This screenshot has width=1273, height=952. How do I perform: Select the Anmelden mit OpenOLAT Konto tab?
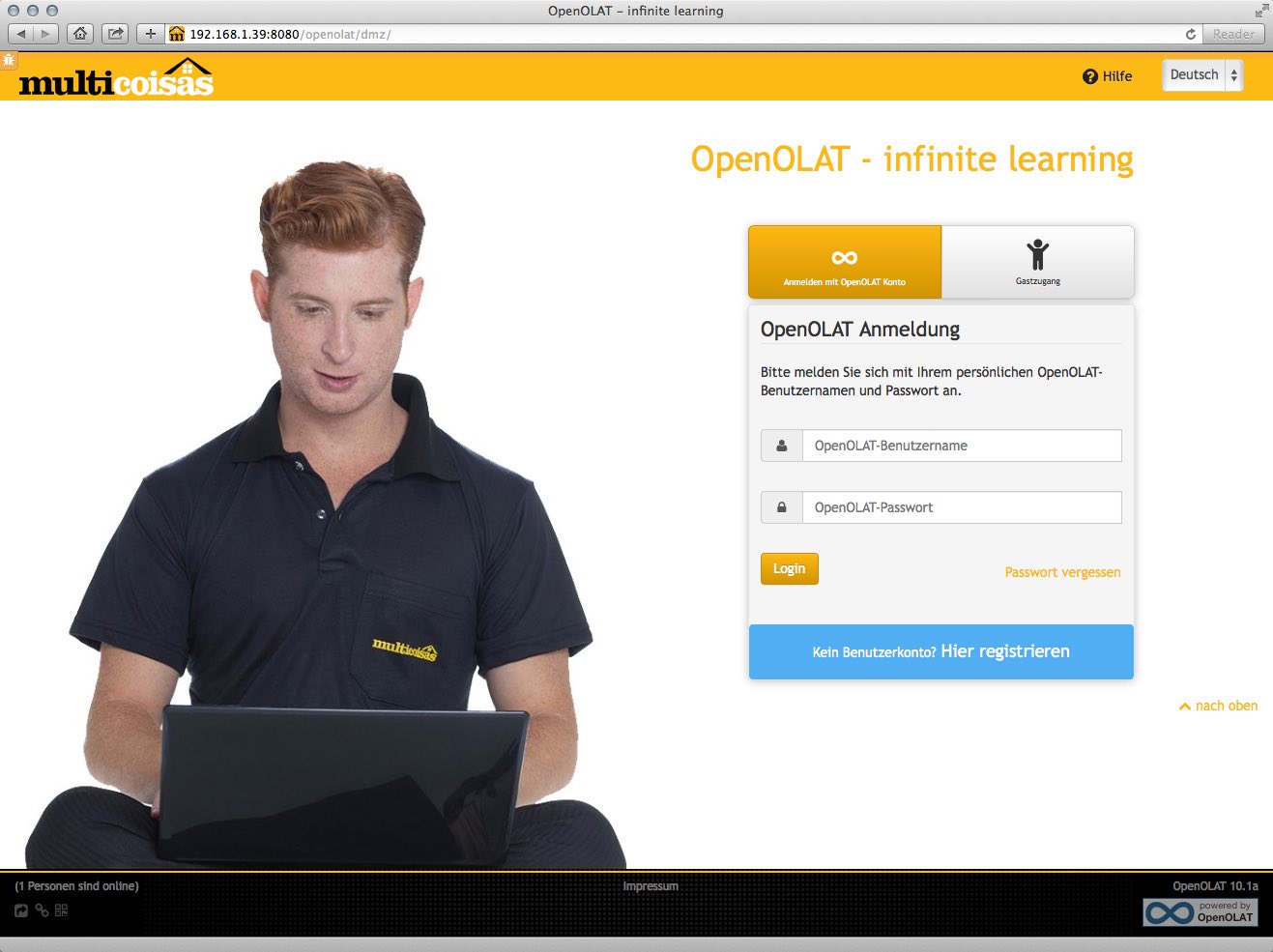pyautogui.click(x=845, y=262)
